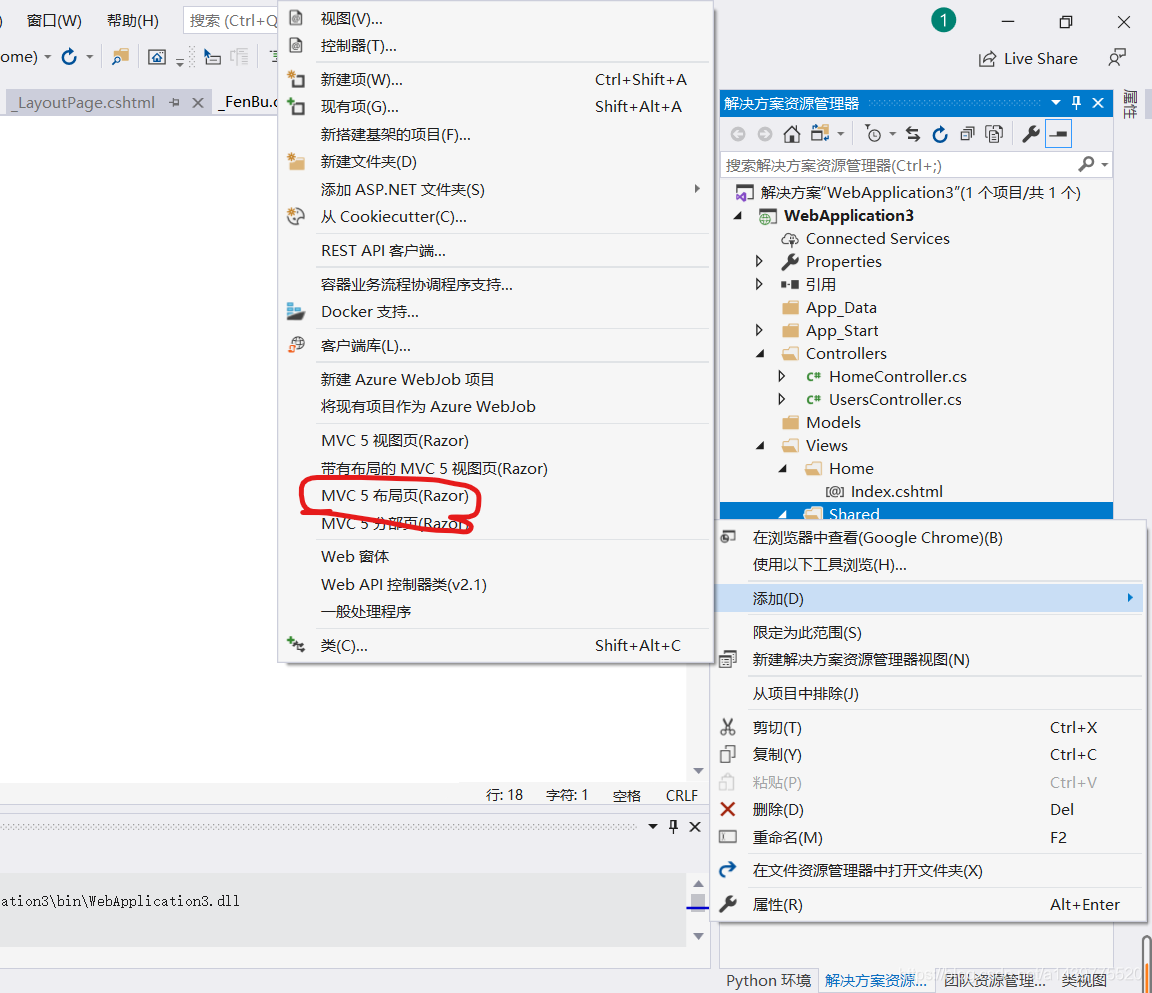Expand the 引用 references node
The height and width of the screenshot is (993, 1152).
[760, 284]
